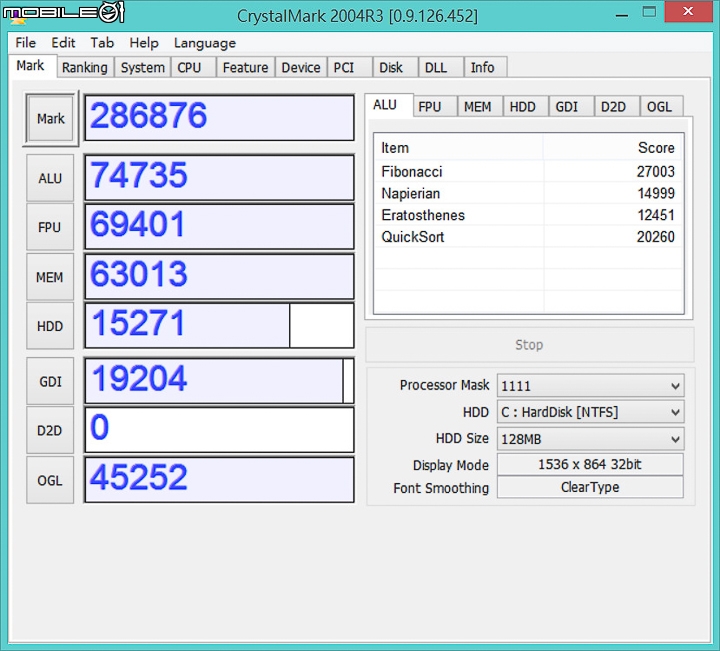
Task: Minimize the CrystalMark window
Action: 622,14
